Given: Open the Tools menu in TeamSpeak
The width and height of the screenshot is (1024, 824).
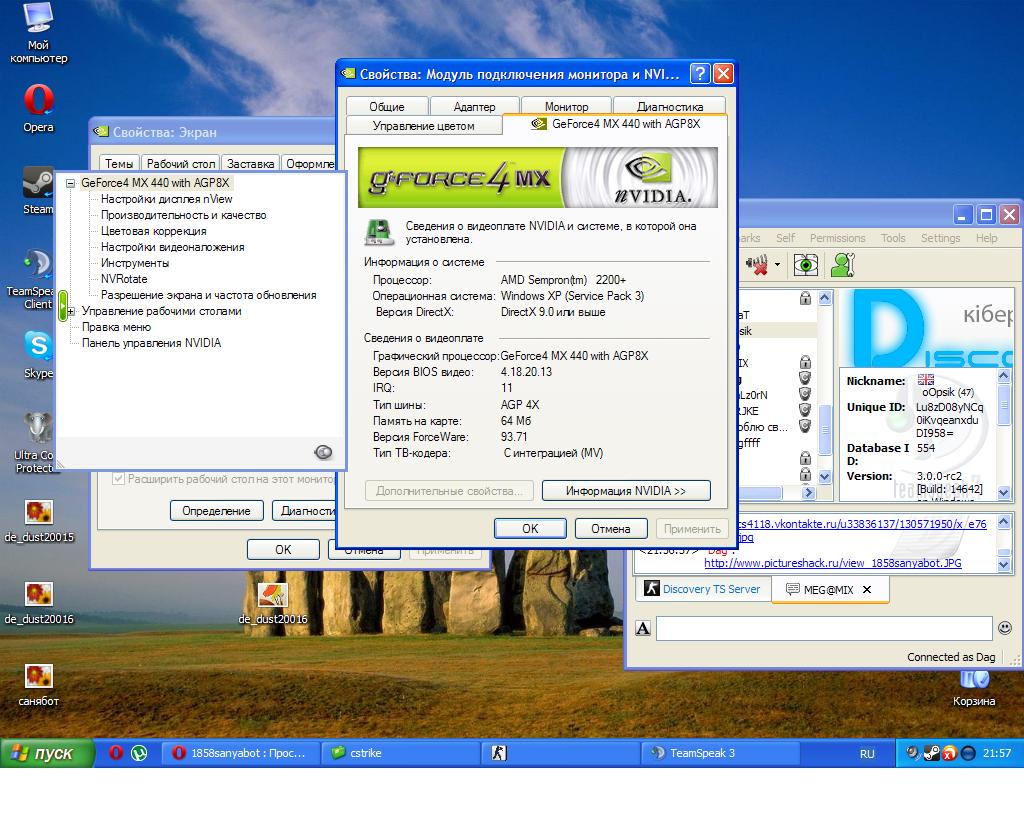Looking at the screenshot, I should (x=893, y=238).
